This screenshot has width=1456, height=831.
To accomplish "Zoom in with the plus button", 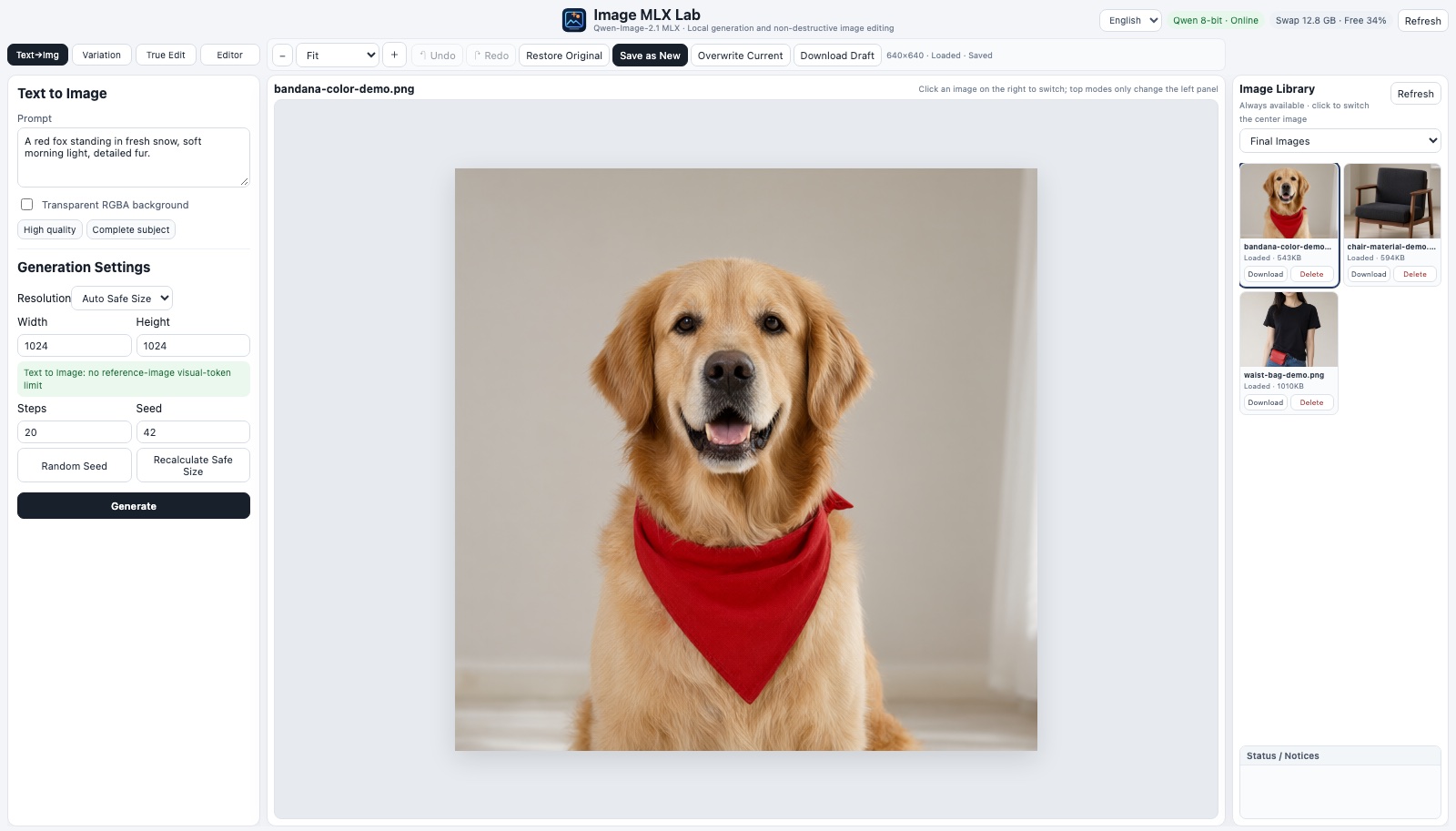I will coord(394,56).
